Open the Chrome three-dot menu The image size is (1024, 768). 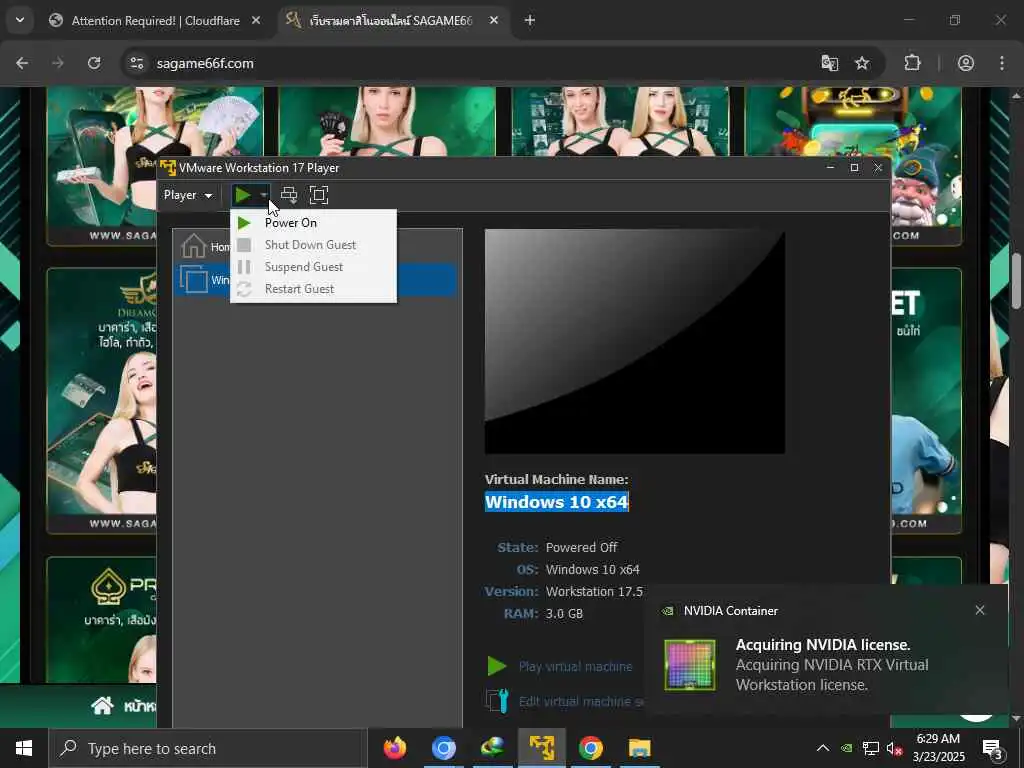1002,63
